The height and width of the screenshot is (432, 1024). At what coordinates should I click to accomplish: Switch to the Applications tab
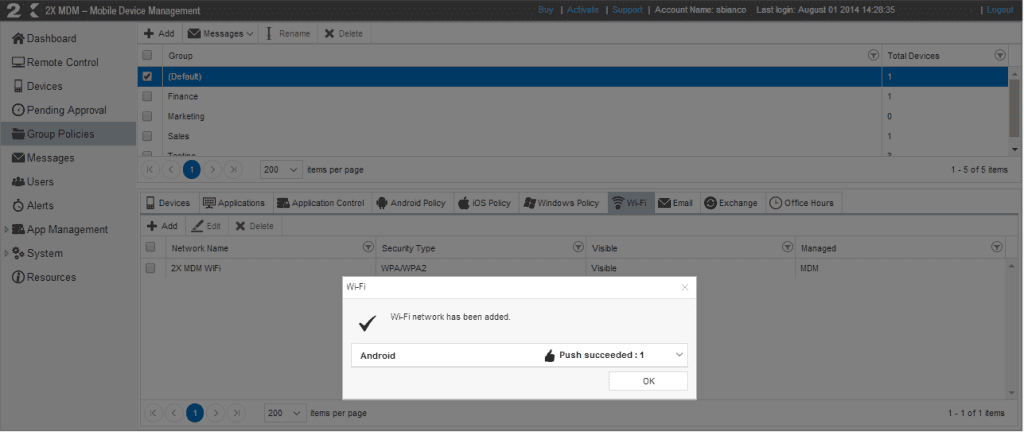234,203
